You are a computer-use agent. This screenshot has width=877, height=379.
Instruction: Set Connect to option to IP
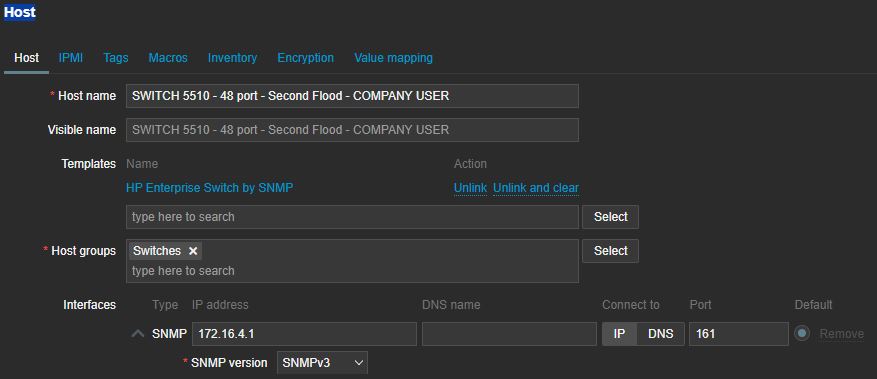[619, 334]
